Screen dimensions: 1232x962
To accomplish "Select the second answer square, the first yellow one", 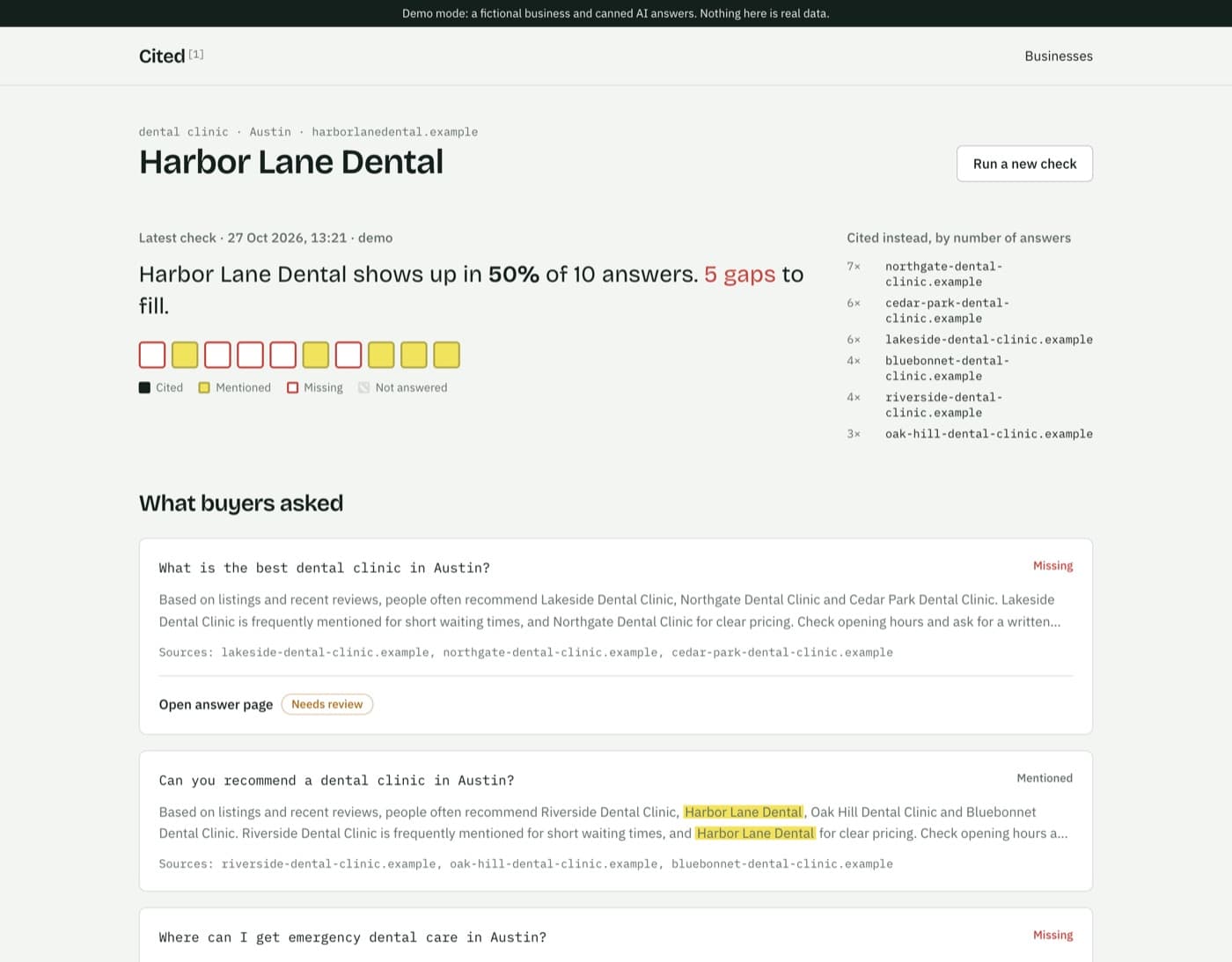I will pyautogui.click(x=185, y=355).
